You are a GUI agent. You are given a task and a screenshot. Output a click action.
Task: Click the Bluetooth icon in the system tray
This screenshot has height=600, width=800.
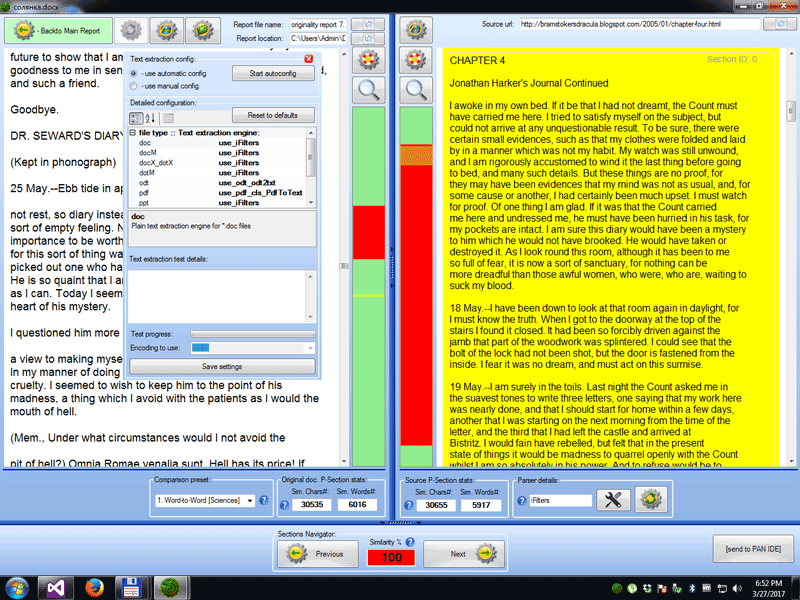pyautogui.click(x=692, y=589)
